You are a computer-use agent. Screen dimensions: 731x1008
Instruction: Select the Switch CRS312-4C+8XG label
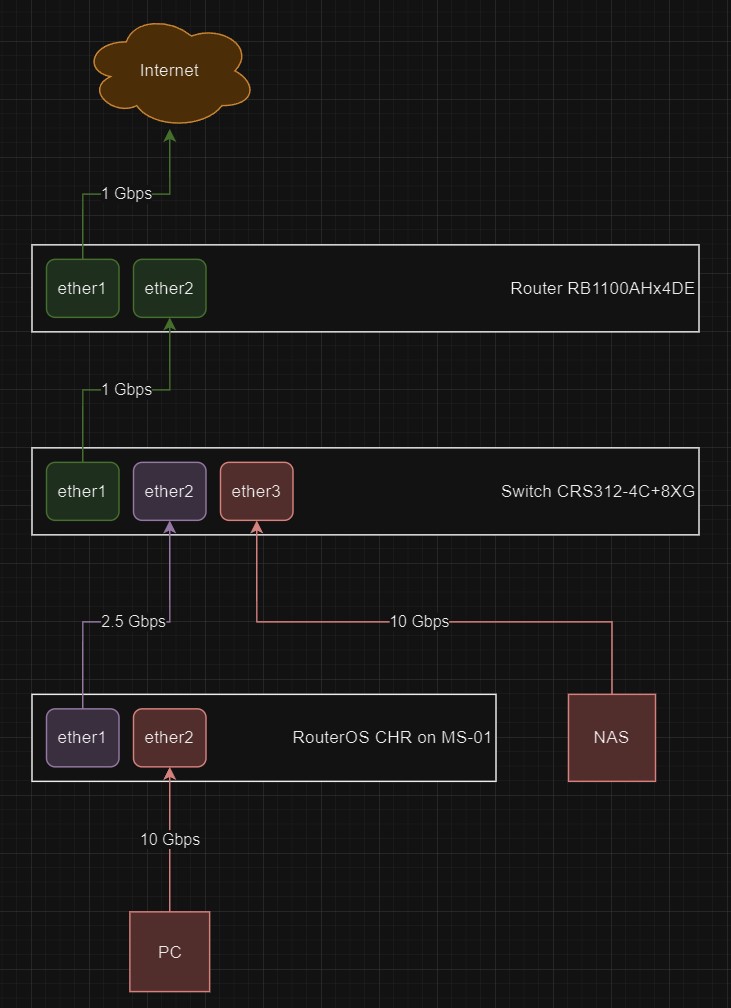point(598,491)
